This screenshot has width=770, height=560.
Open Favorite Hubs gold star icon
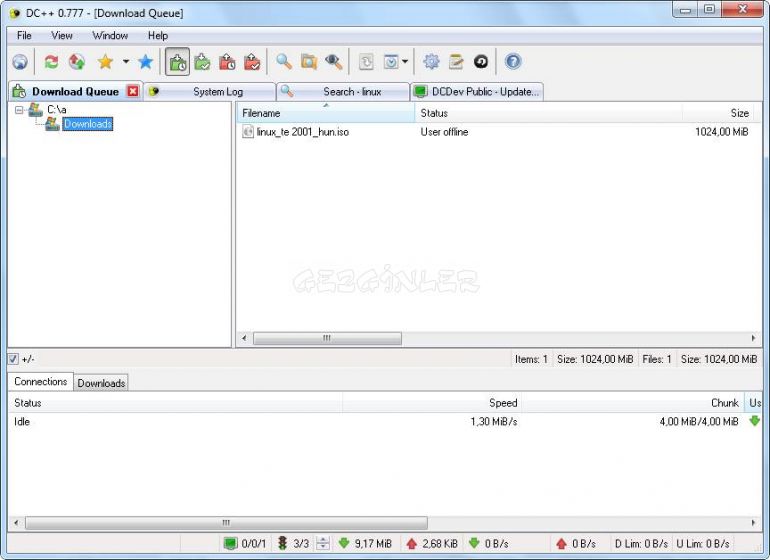coord(105,62)
